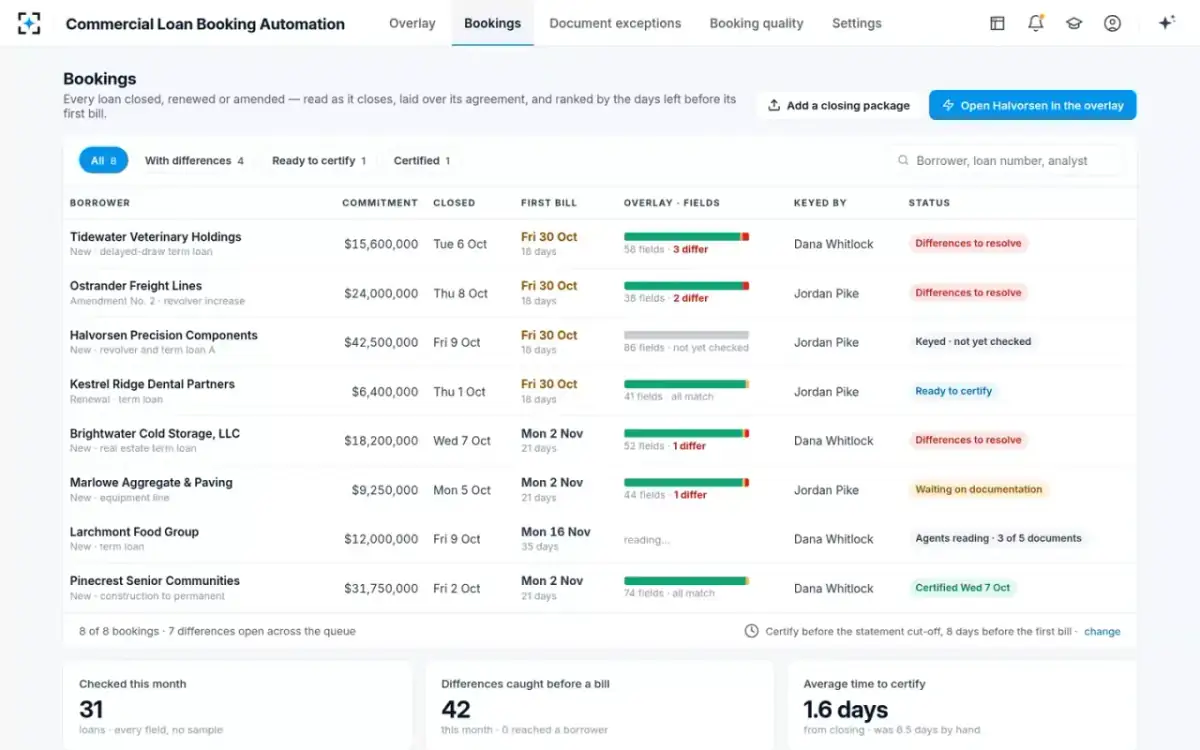The image size is (1200, 750).
Task: Filter by Ready to certify 1
Action: coord(319,160)
